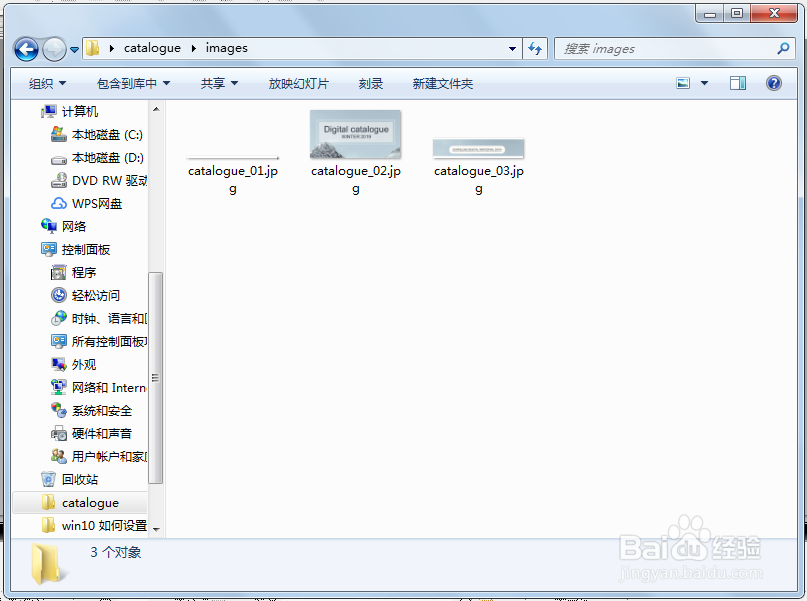Select 网络和 Internet entry
The width and height of the screenshot is (807, 601).
pos(109,387)
